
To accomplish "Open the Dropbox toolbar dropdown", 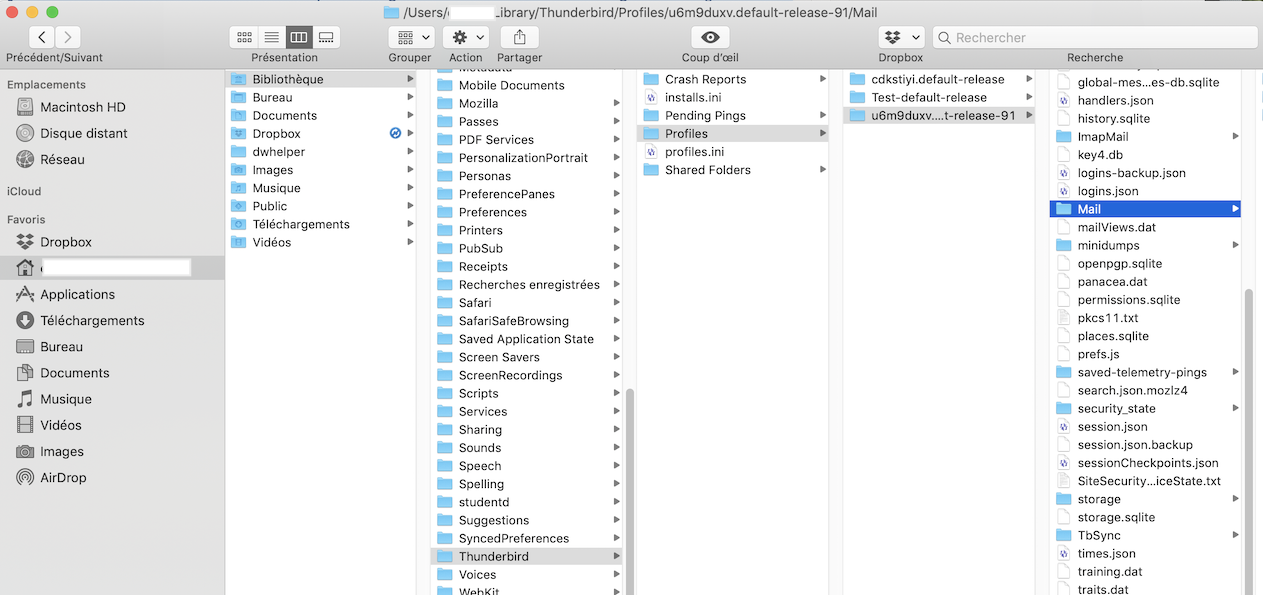I will 901,37.
